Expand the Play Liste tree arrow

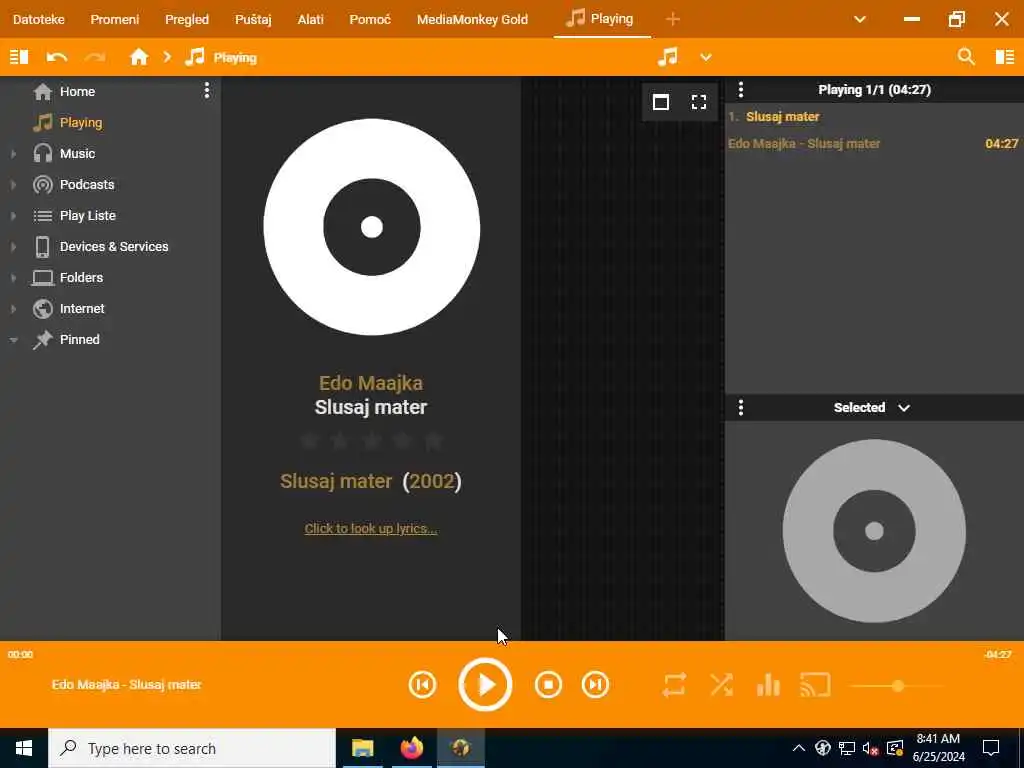(13, 216)
